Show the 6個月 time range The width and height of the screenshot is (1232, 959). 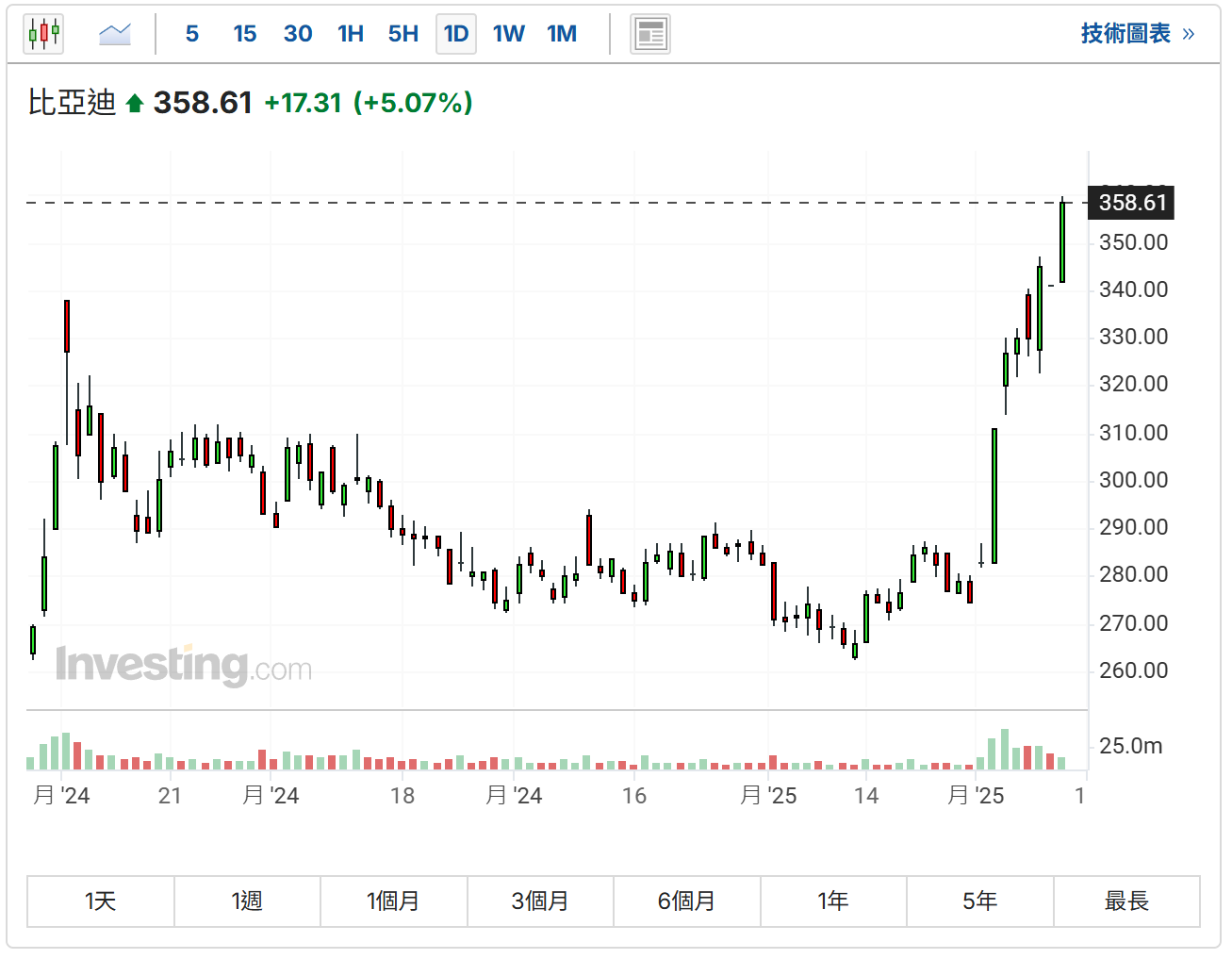coord(686,901)
